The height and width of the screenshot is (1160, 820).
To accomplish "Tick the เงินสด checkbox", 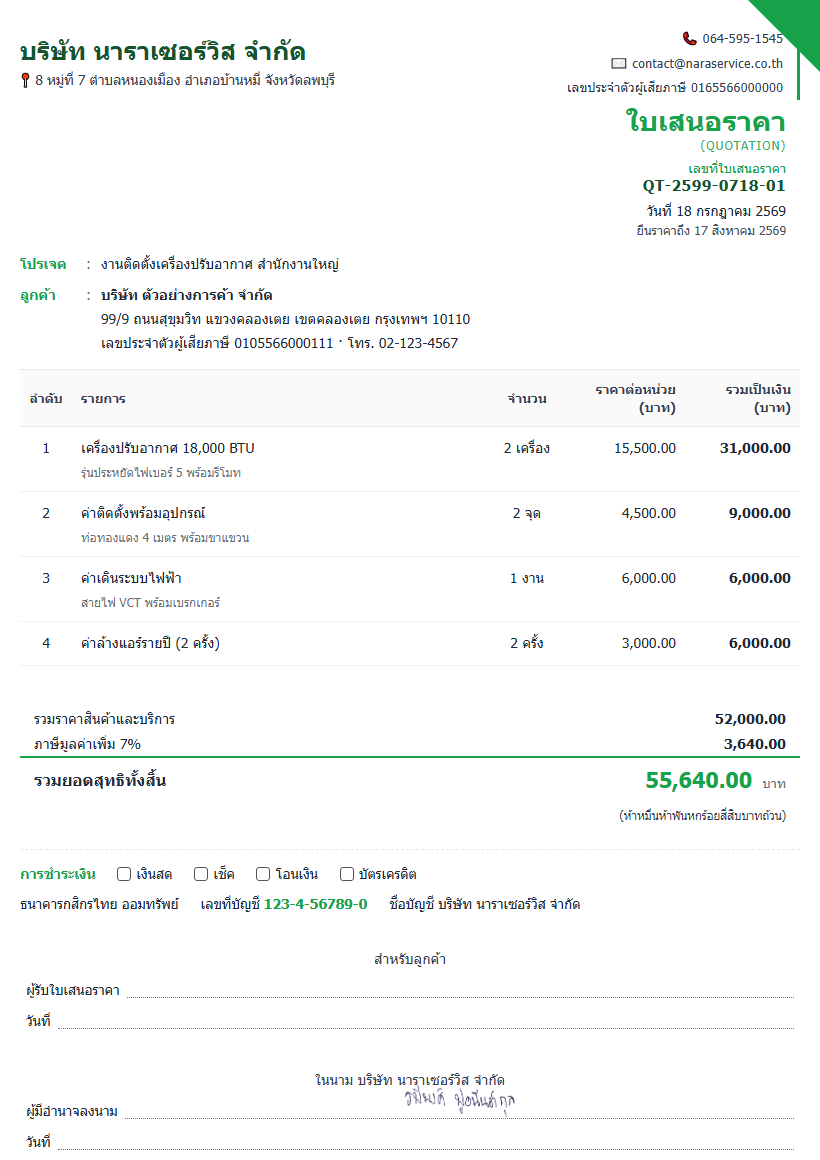I will pos(124,874).
